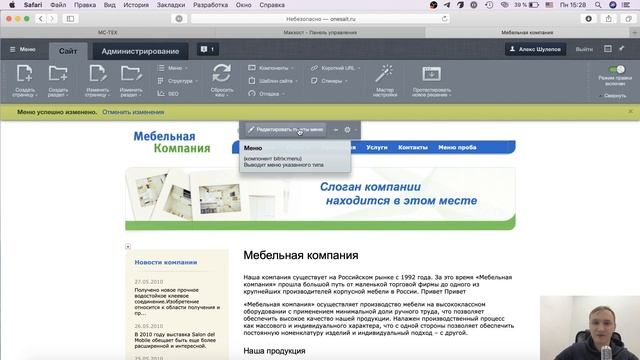Click the Safari forward arrow
640x360 pixels.
click(52, 18)
